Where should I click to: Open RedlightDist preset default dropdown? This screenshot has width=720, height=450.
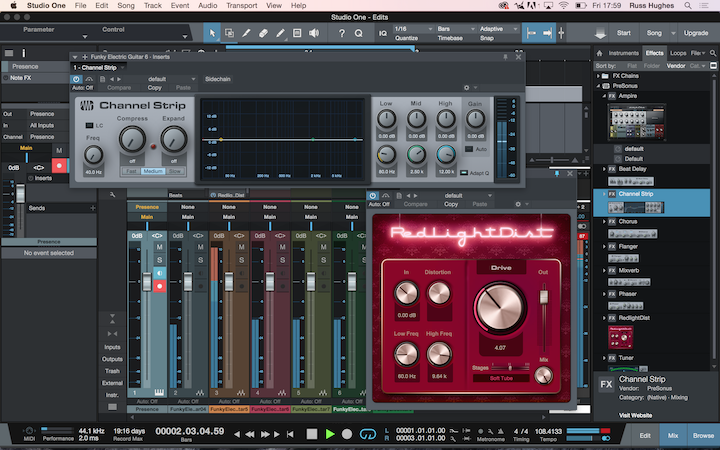[467, 196]
